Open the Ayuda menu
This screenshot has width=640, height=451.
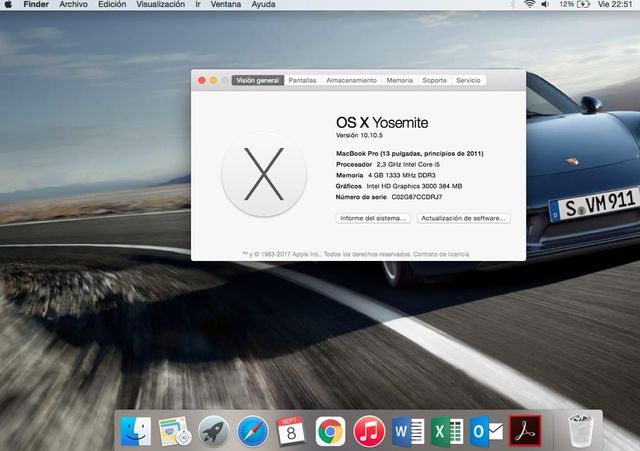pos(263,4)
